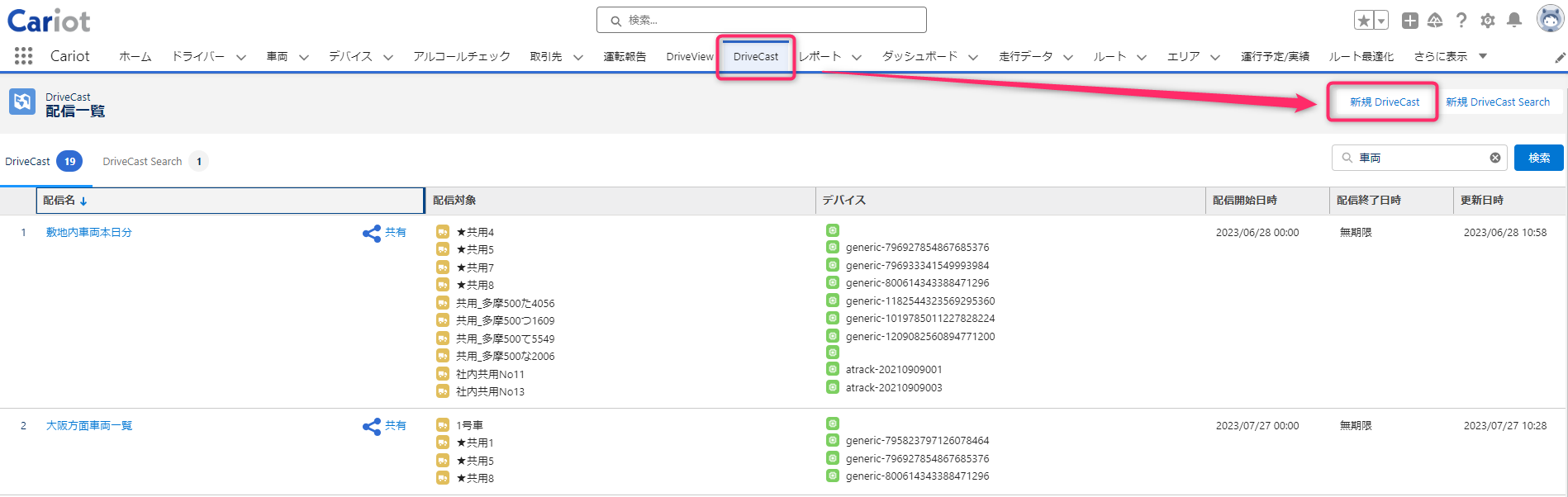This screenshot has width=1568, height=497.
Task: Expand the ルート menu dropdown
Action: [1142, 57]
